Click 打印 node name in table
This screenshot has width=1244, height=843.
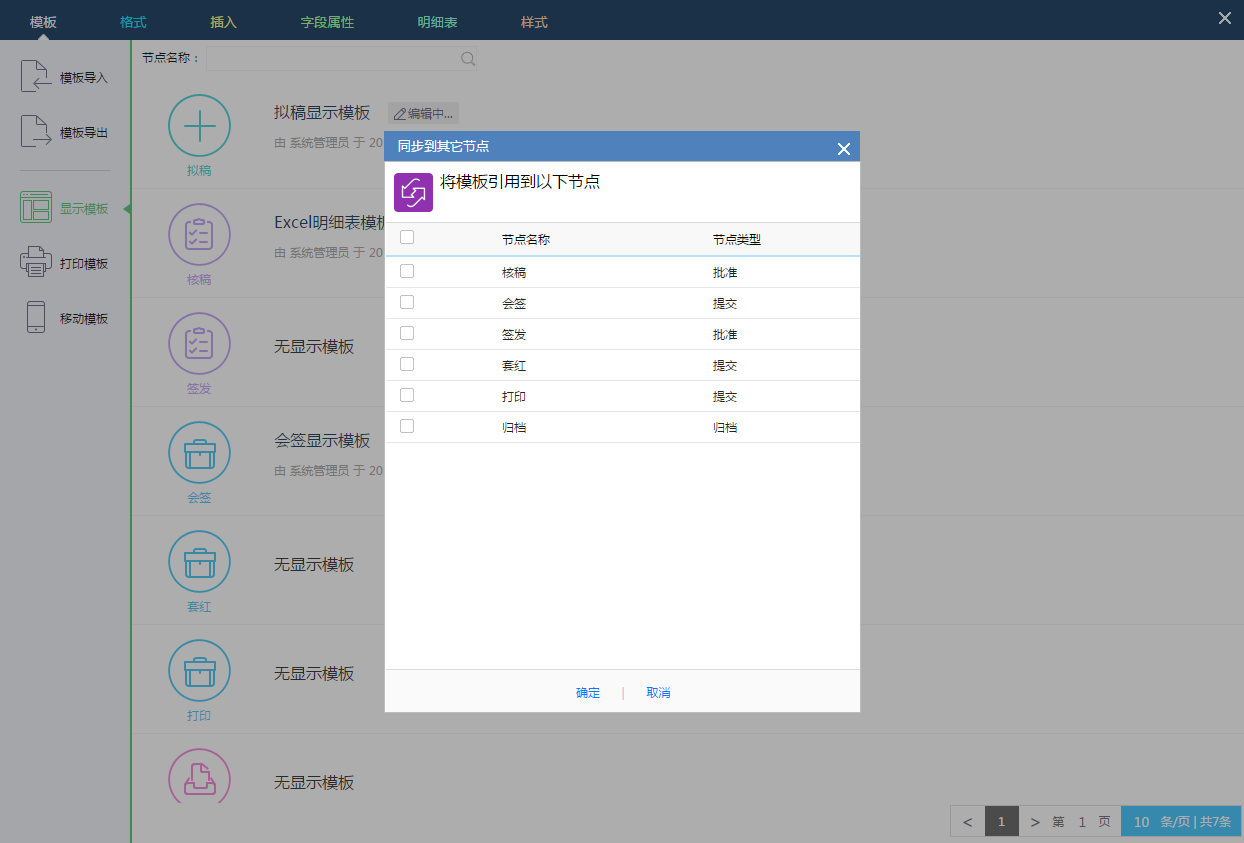point(514,397)
